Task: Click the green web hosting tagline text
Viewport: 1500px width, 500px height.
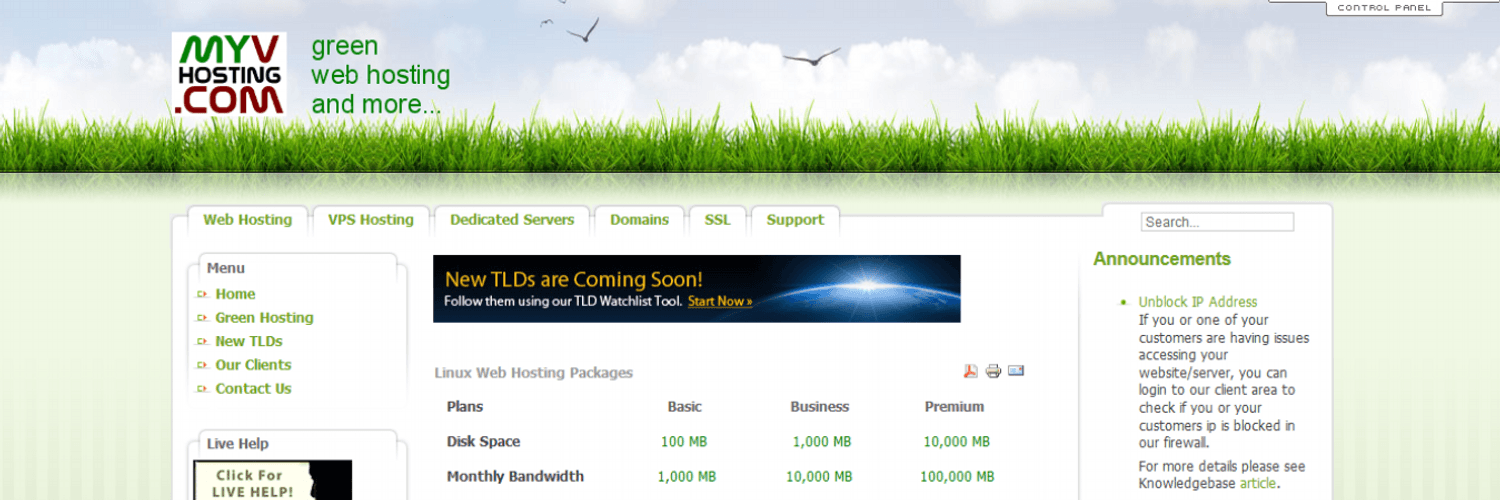Action: click(381, 75)
